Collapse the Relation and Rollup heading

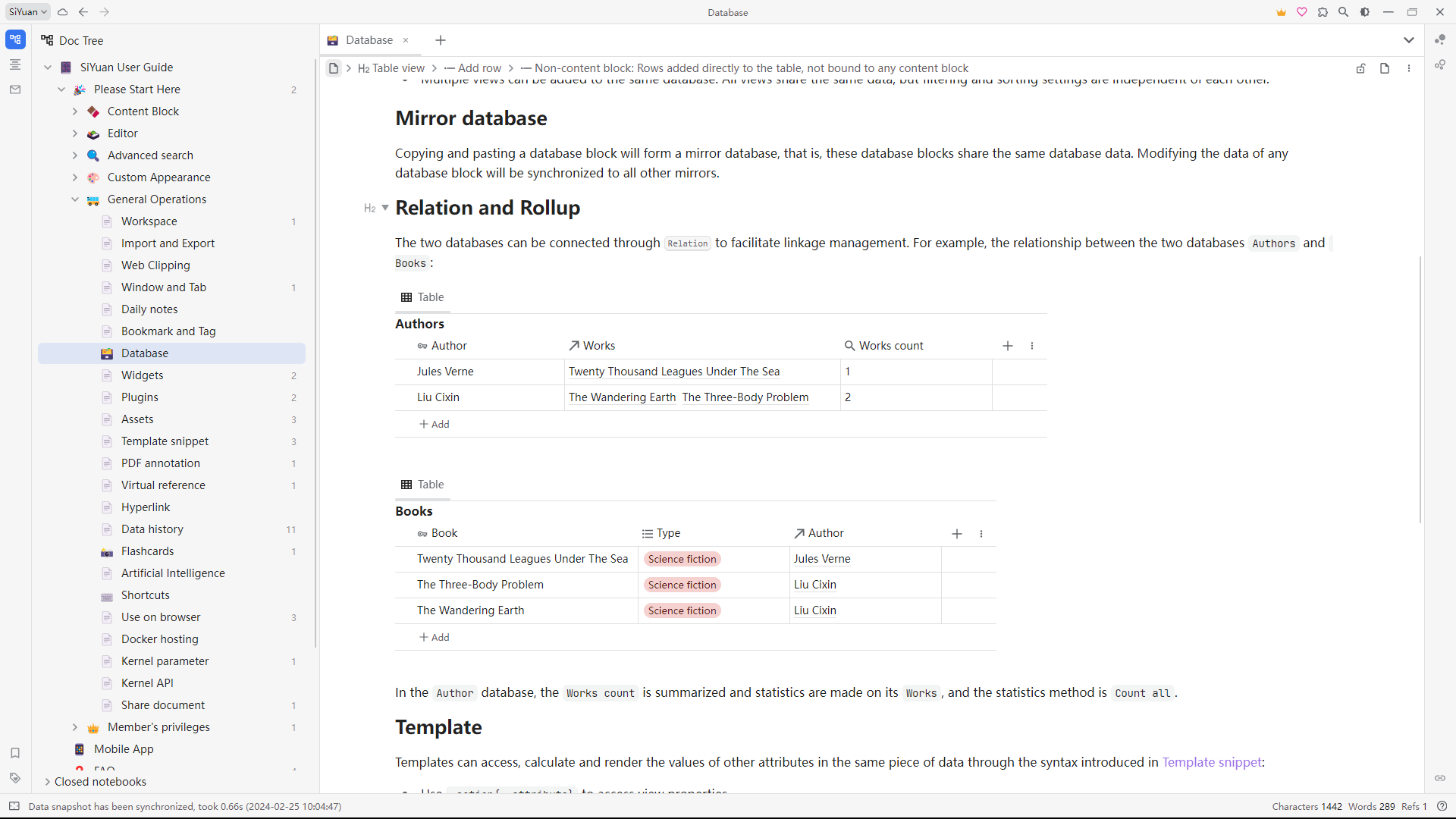[385, 208]
